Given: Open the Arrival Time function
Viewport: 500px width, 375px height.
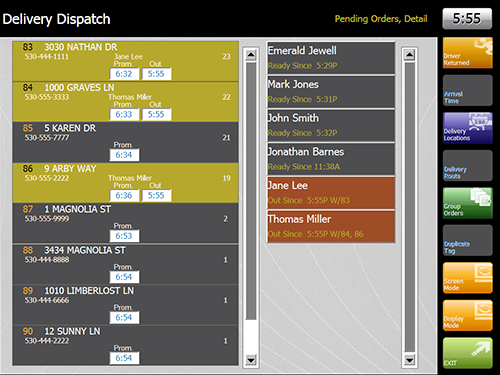Looking at the screenshot, I should [x=467, y=91].
